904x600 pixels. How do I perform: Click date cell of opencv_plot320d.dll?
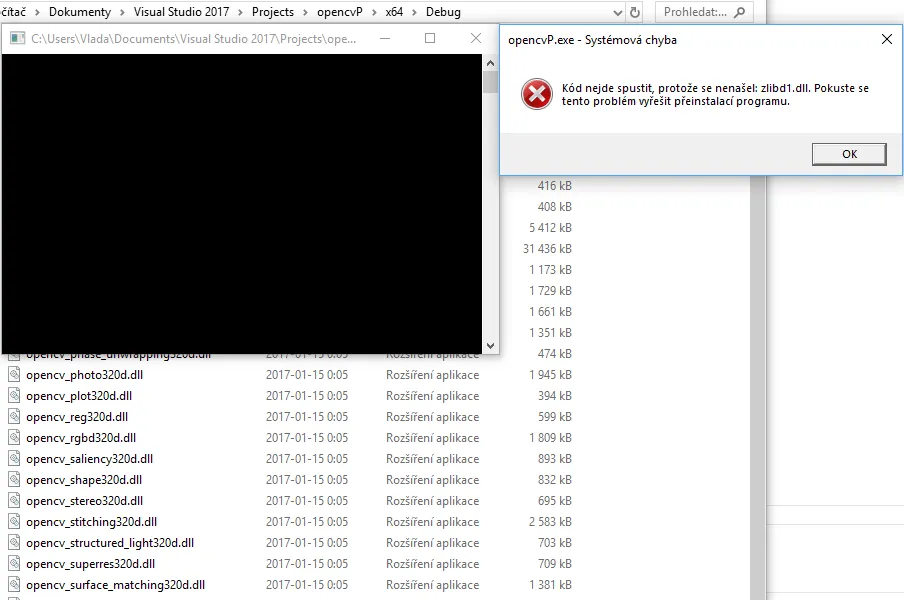pyautogui.click(x=307, y=396)
